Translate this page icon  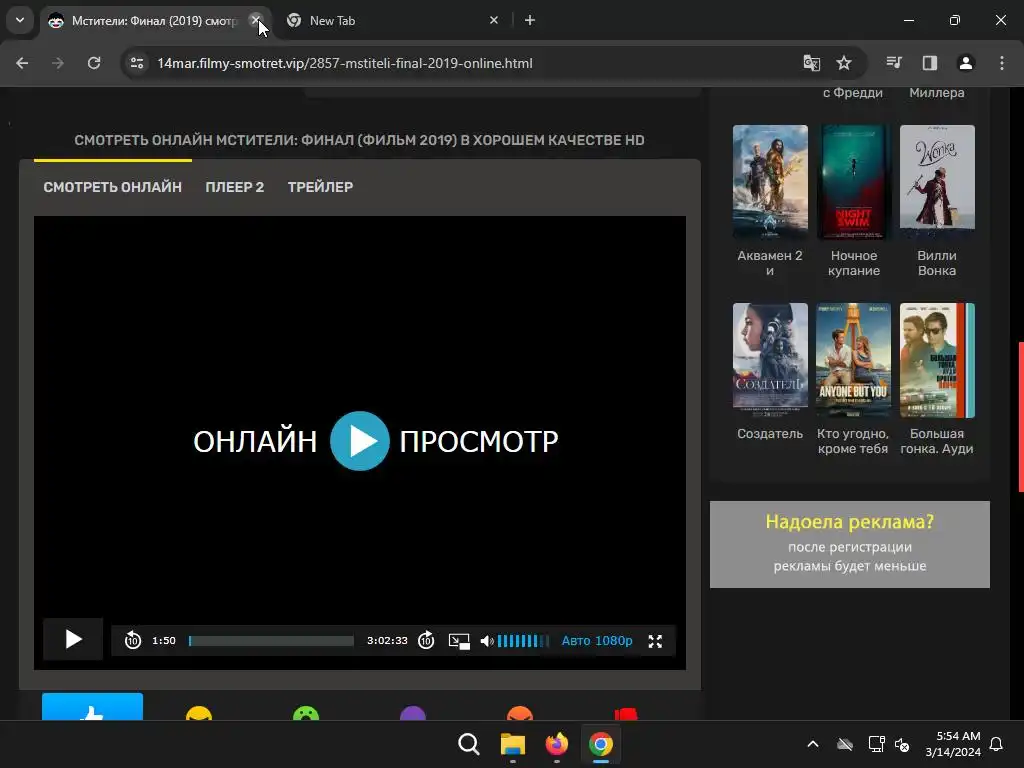click(x=811, y=63)
